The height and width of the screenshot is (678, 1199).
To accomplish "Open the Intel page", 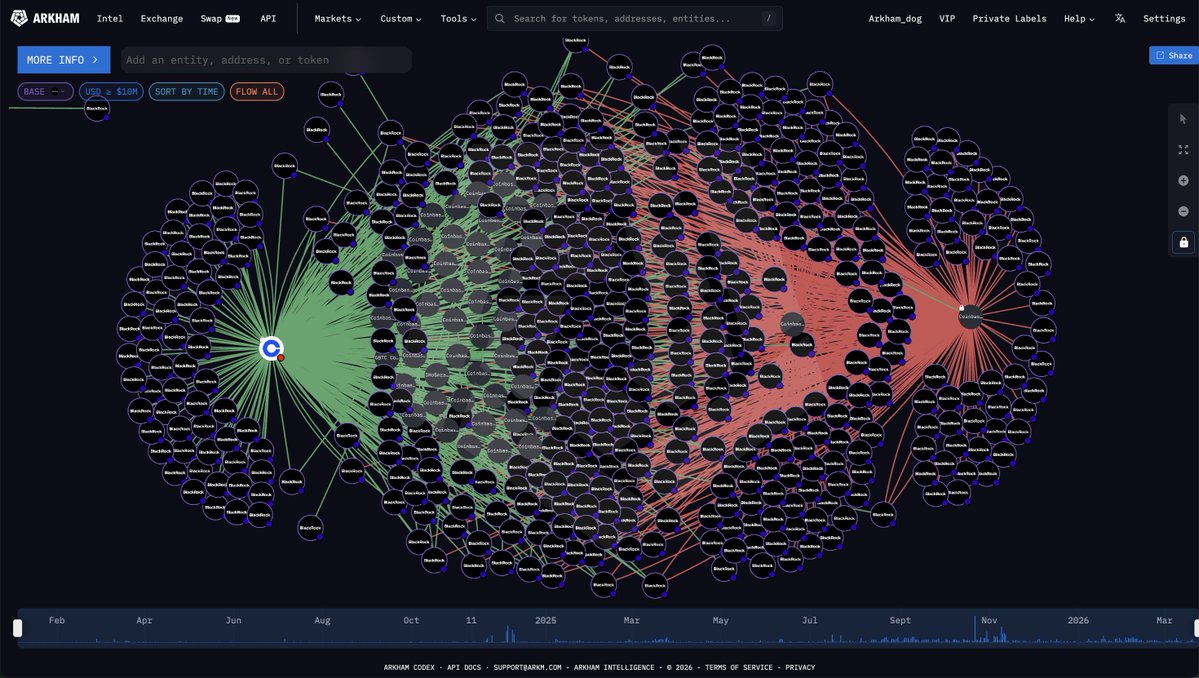I will (109, 18).
